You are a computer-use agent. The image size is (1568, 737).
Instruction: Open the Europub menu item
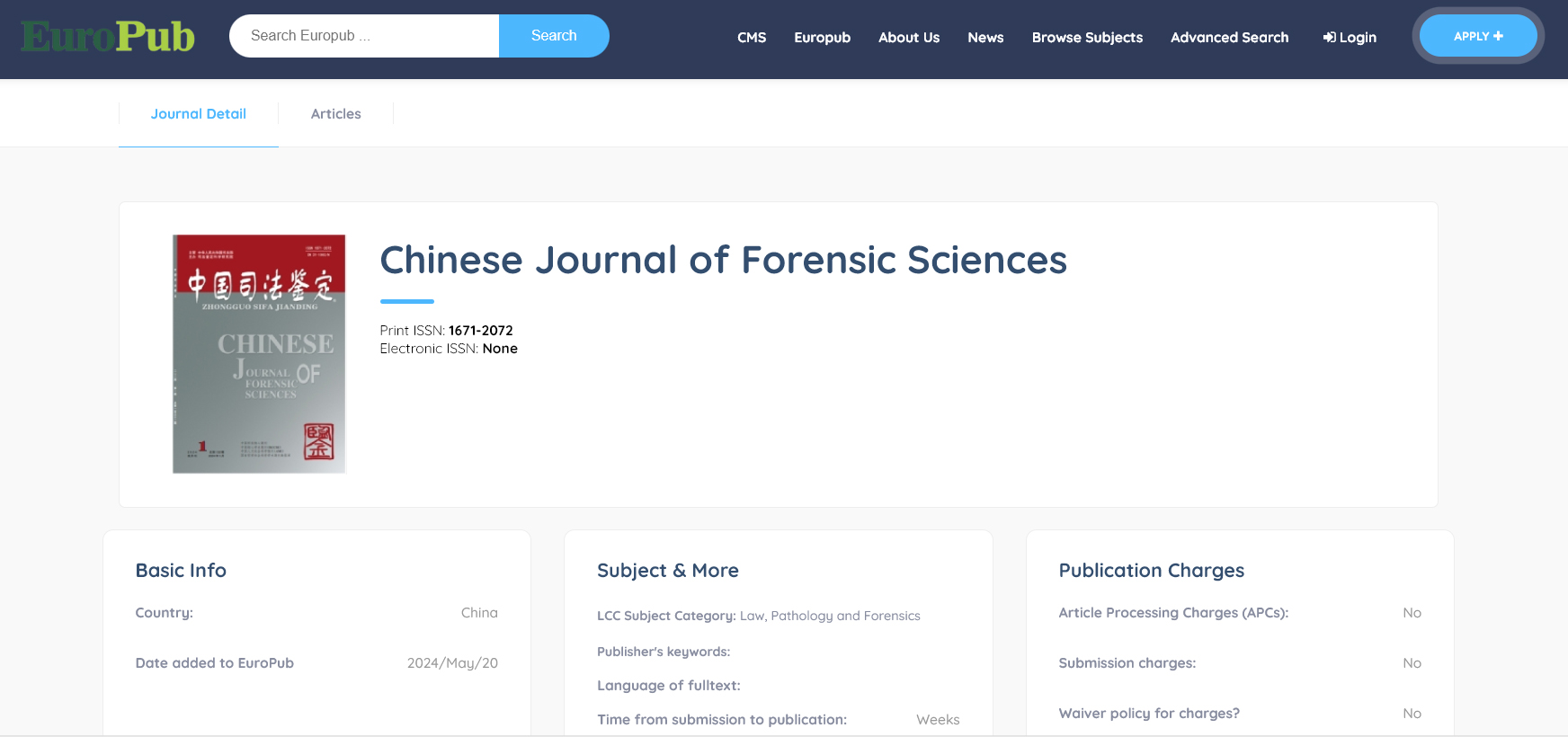(x=822, y=38)
